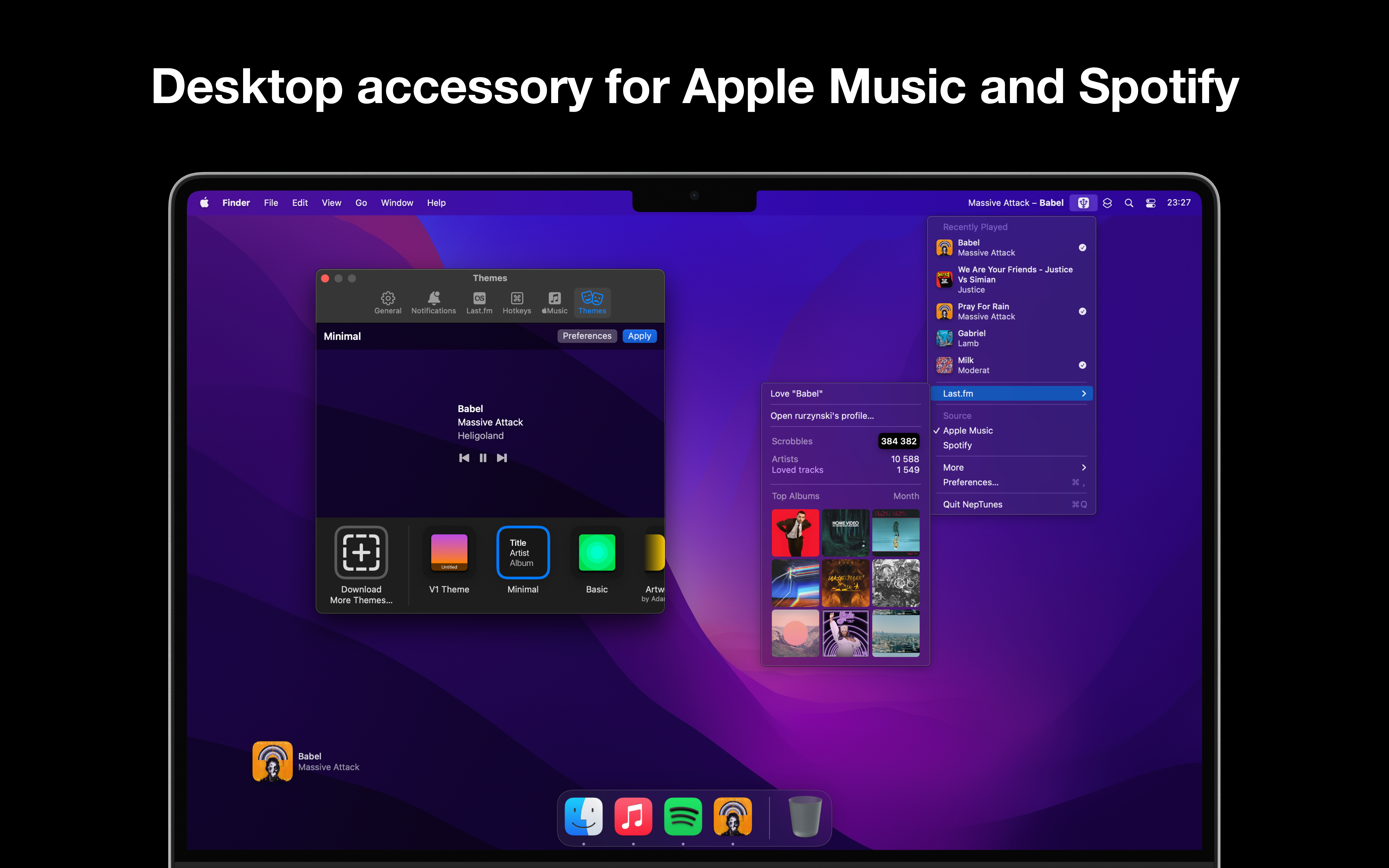Open the Trash in the Dock
The width and height of the screenshot is (1389, 868).
(805, 816)
